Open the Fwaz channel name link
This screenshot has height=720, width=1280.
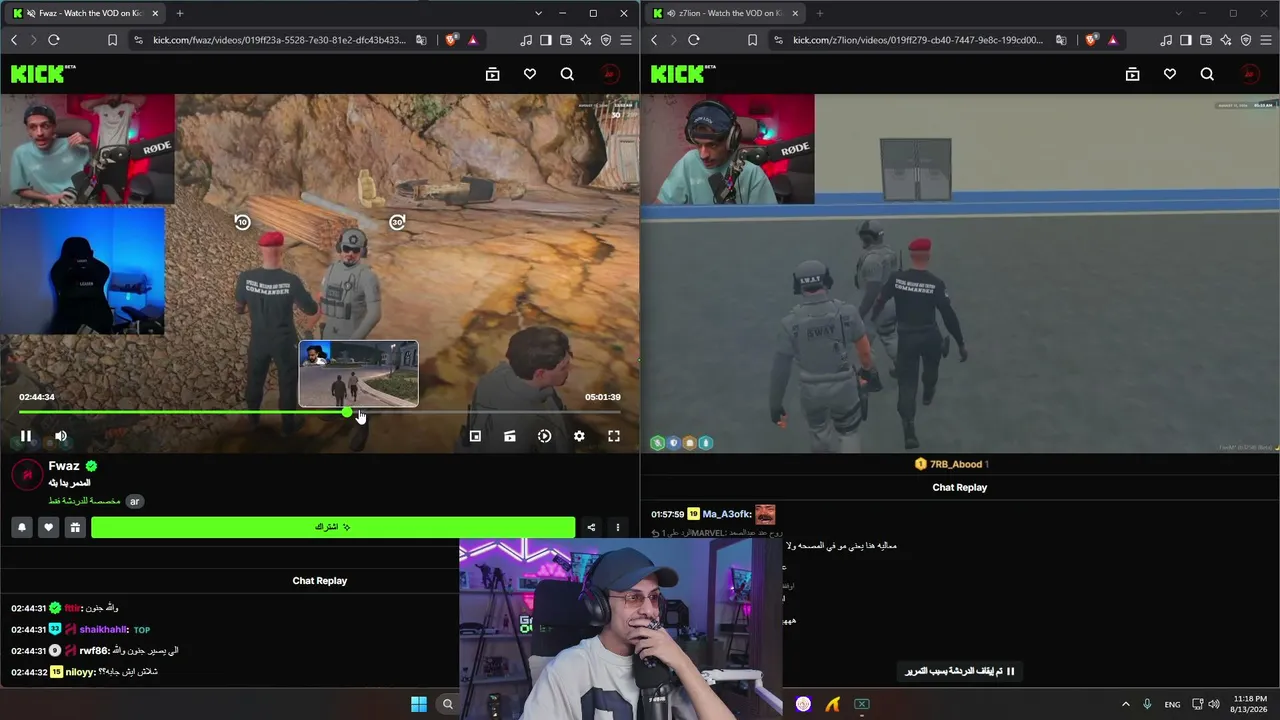coord(64,466)
